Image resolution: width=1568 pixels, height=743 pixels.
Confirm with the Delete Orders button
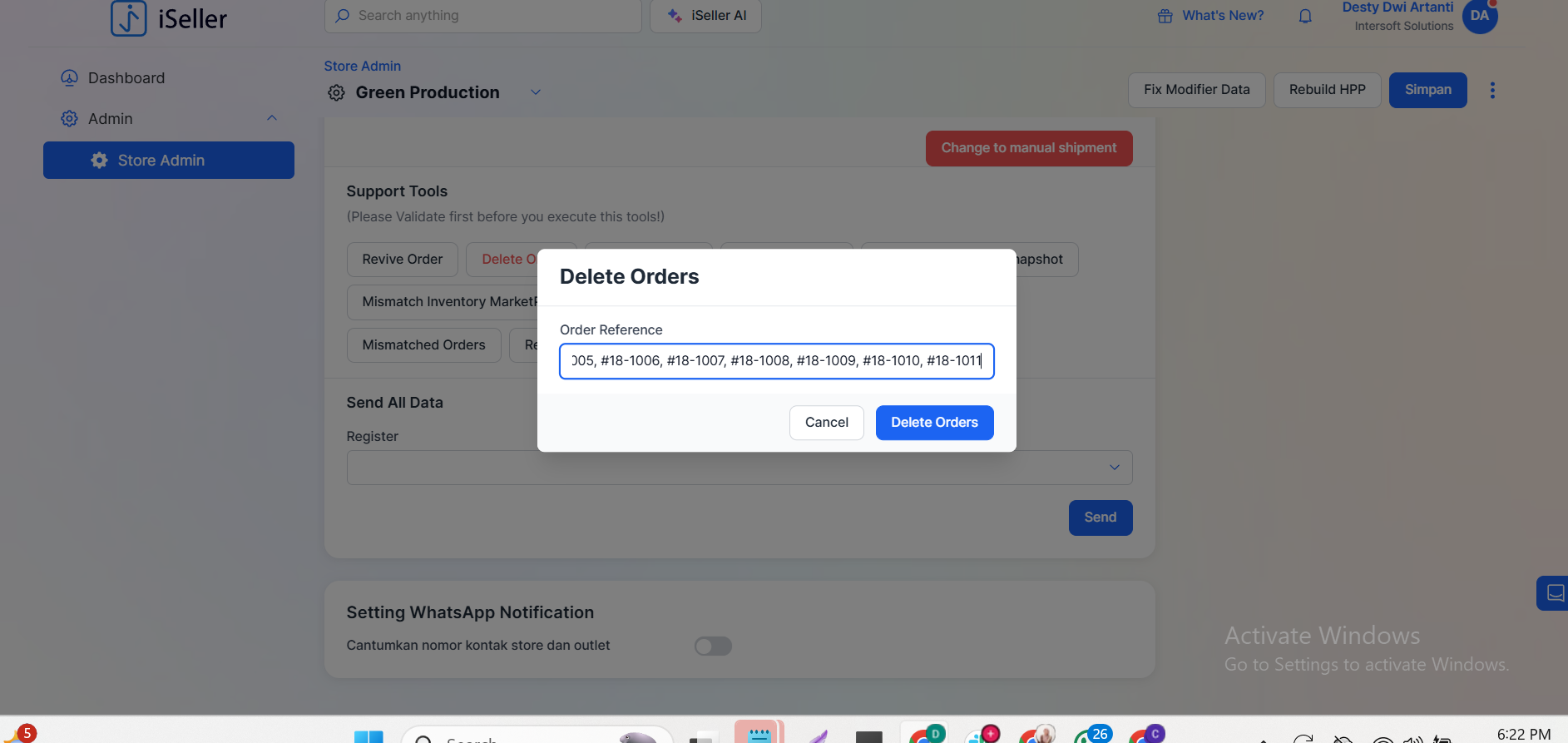coord(934,423)
